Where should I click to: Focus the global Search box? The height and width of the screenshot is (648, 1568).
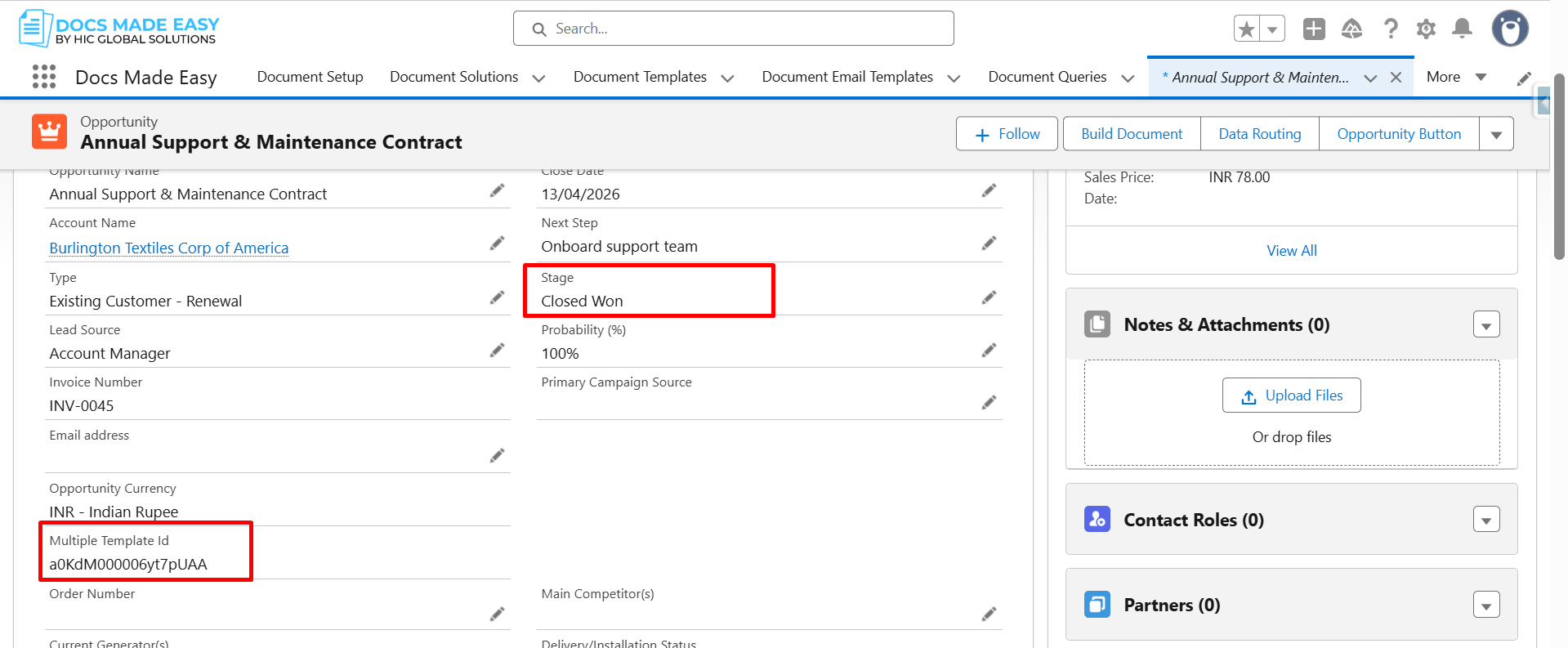pos(734,29)
